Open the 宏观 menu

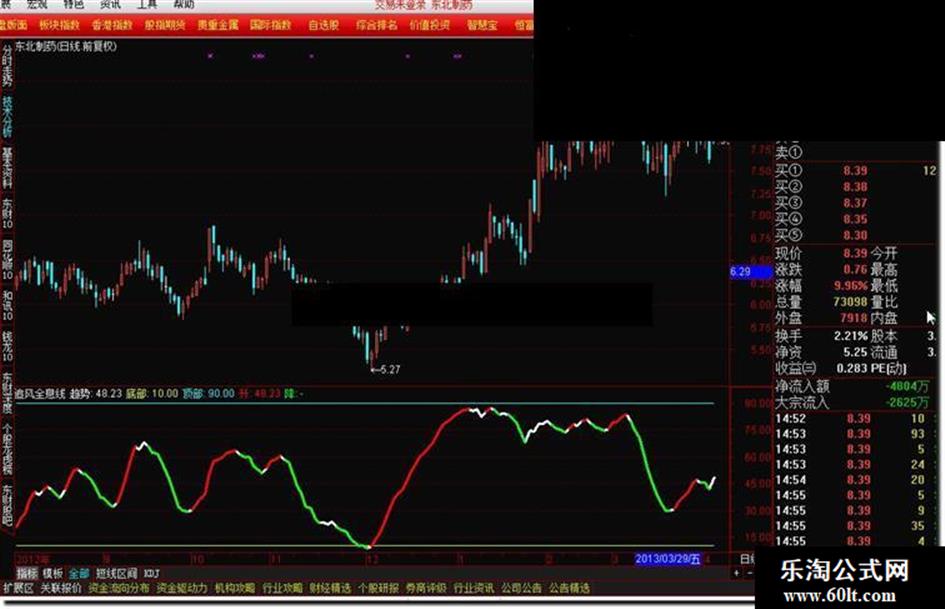[37, 4]
